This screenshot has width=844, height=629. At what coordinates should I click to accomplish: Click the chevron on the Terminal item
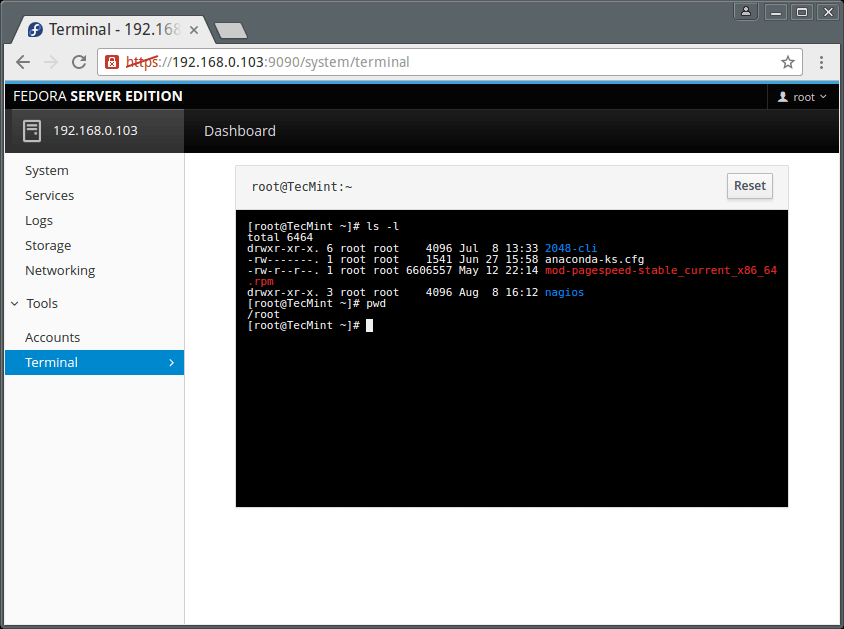(x=171, y=363)
